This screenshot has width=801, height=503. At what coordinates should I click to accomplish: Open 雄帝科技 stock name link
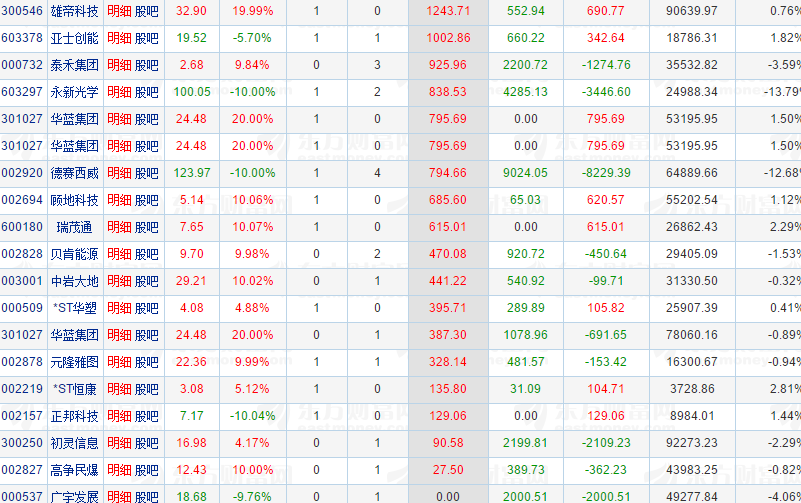[x=75, y=11]
